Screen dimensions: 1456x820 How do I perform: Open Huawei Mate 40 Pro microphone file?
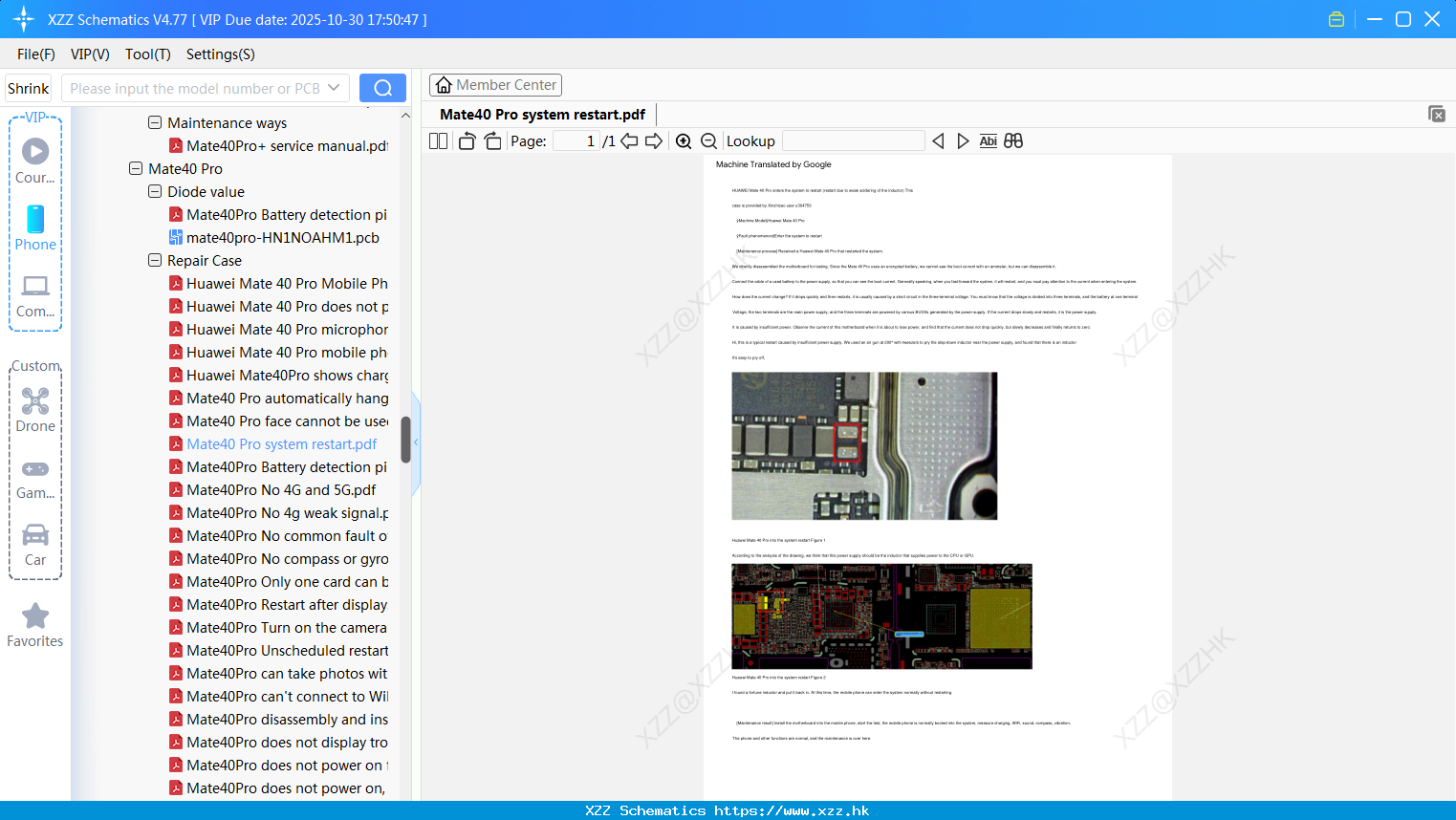pyautogui.click(x=279, y=329)
